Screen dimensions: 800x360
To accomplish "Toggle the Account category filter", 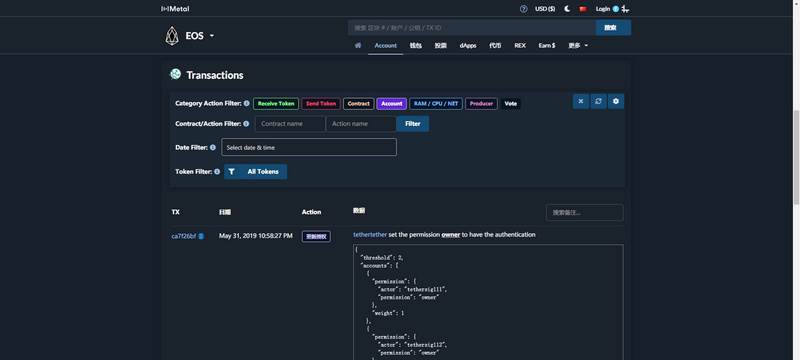I will coord(392,104).
